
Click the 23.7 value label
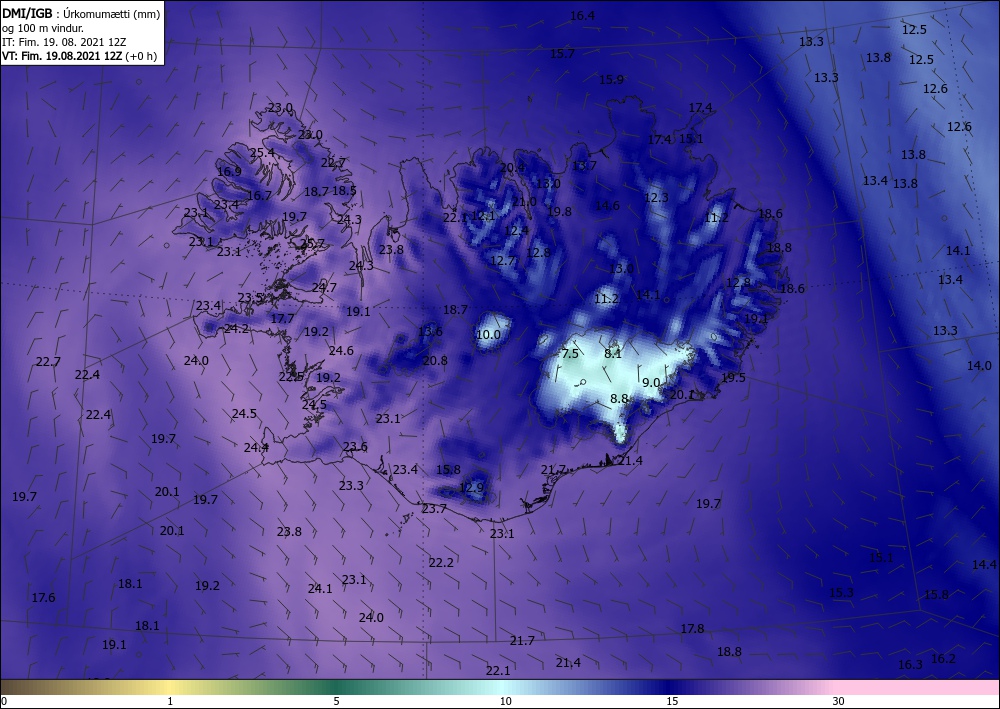click(x=434, y=509)
